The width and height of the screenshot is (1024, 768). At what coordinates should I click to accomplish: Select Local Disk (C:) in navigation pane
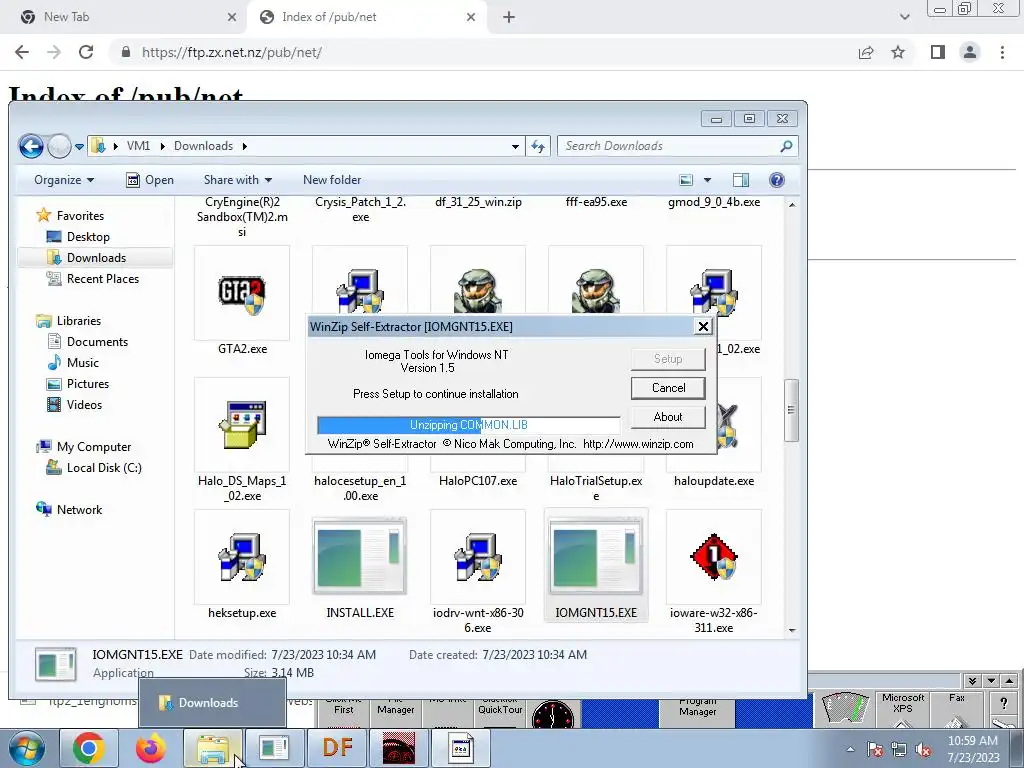[x=103, y=468]
